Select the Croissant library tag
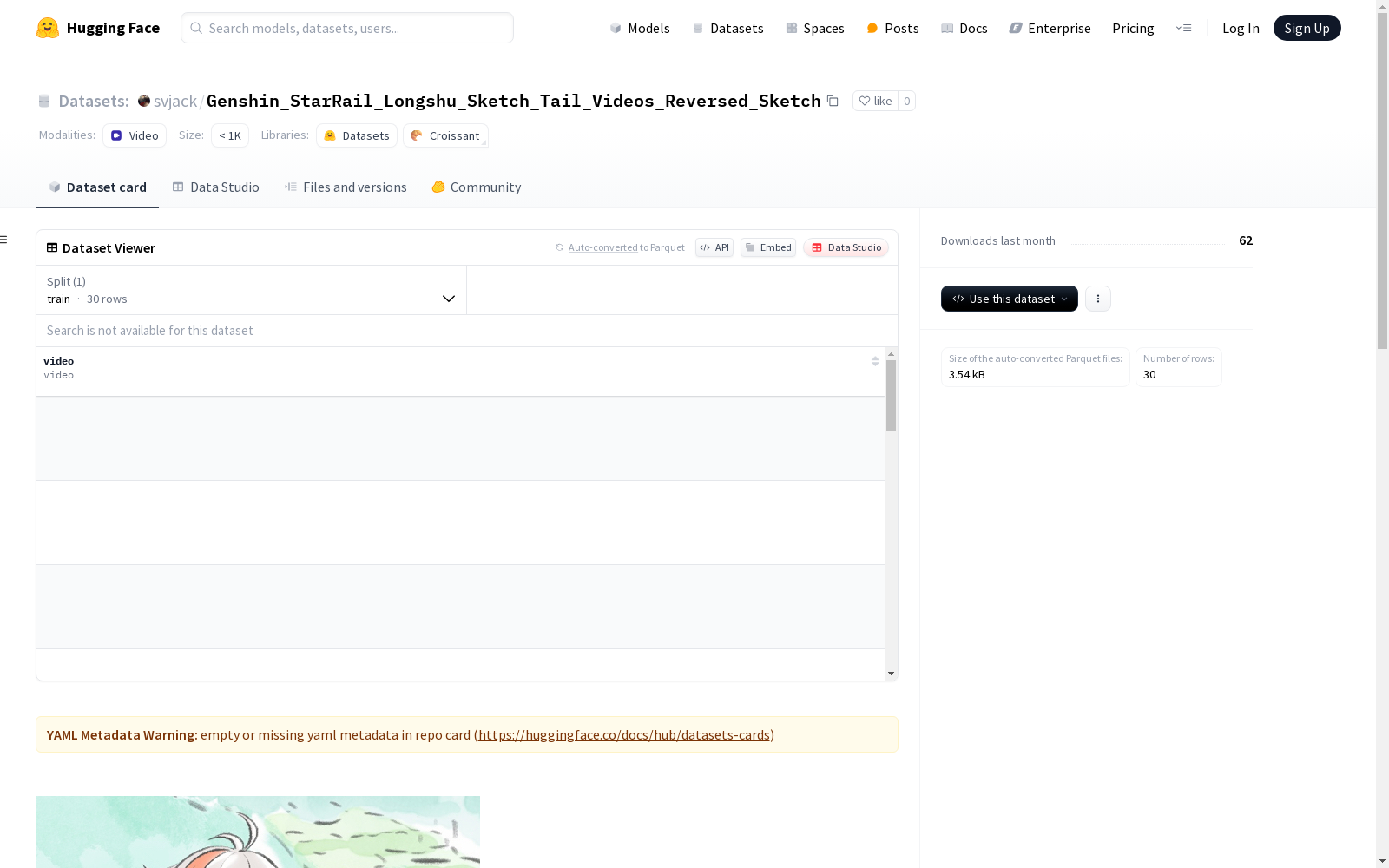 click(x=445, y=135)
